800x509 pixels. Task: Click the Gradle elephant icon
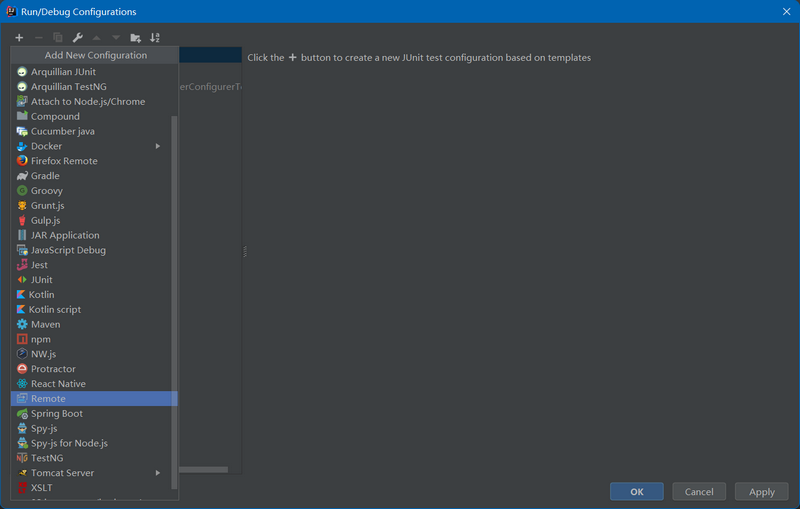pos(22,175)
